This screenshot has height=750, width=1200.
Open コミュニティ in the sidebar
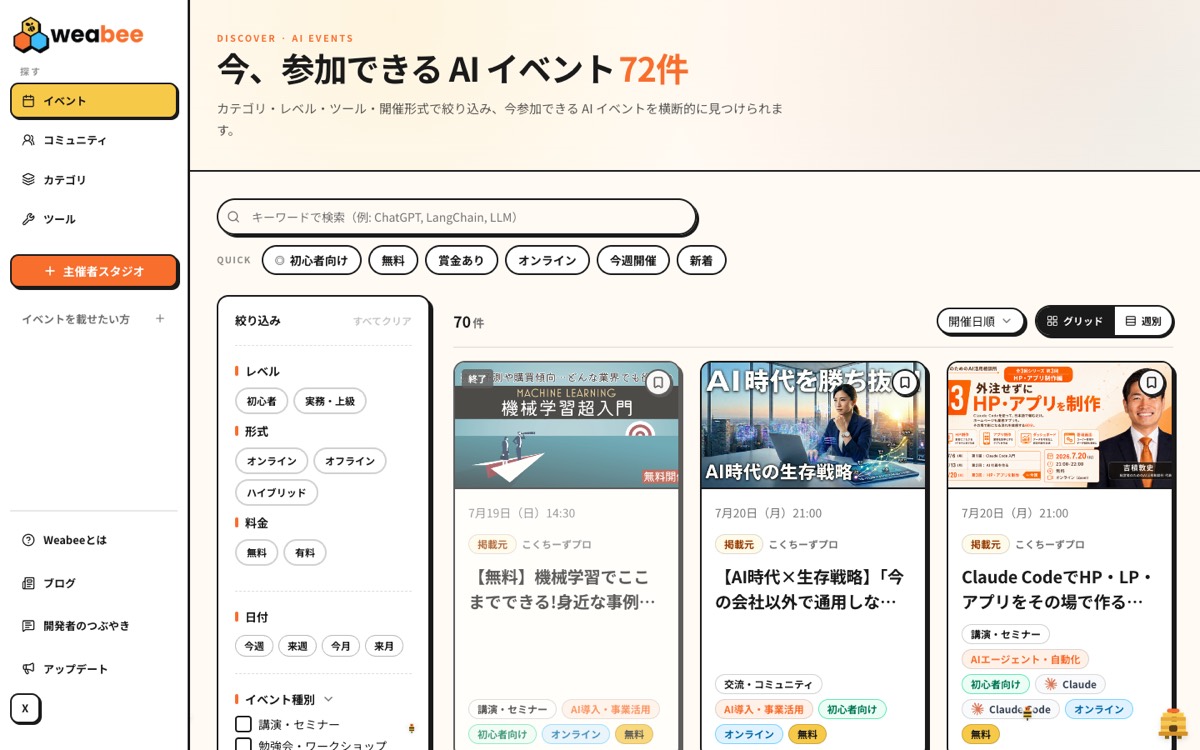pyautogui.click(x=94, y=140)
